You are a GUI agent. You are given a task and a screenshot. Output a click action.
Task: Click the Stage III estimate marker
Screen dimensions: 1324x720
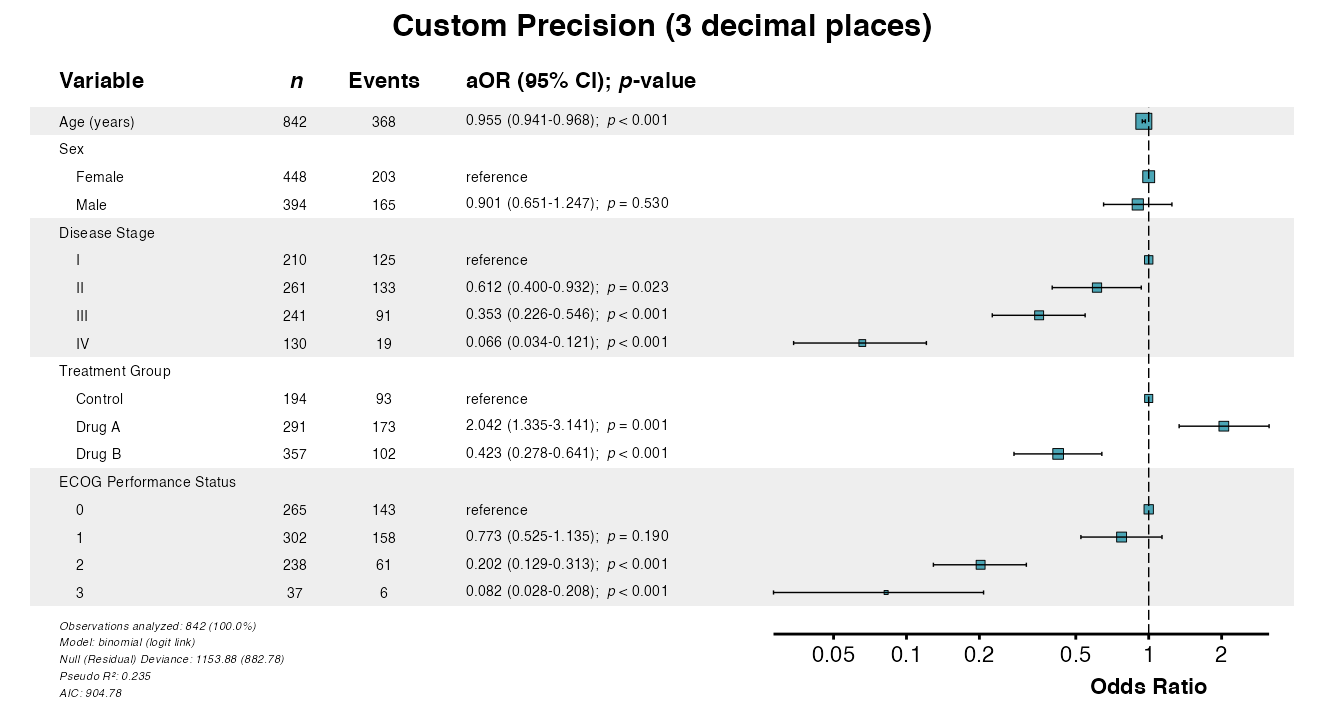[1039, 315]
